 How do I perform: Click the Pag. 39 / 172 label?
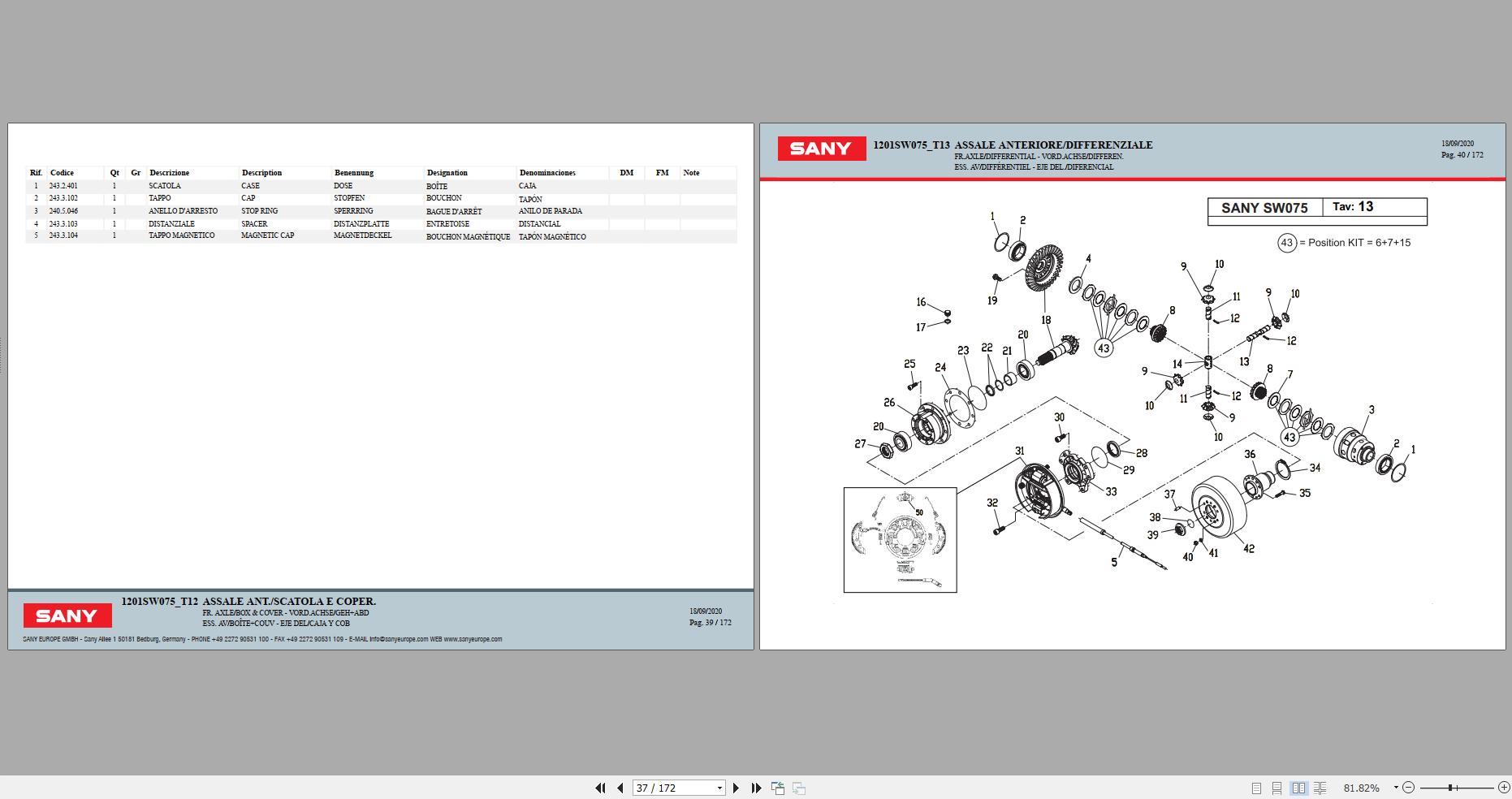coord(711,623)
